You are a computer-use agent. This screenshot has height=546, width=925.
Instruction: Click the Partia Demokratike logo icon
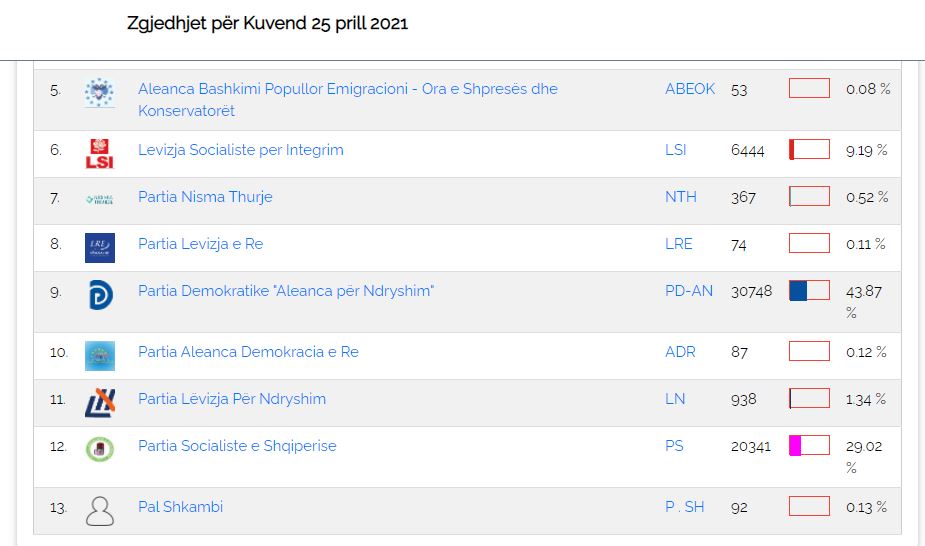click(x=99, y=295)
